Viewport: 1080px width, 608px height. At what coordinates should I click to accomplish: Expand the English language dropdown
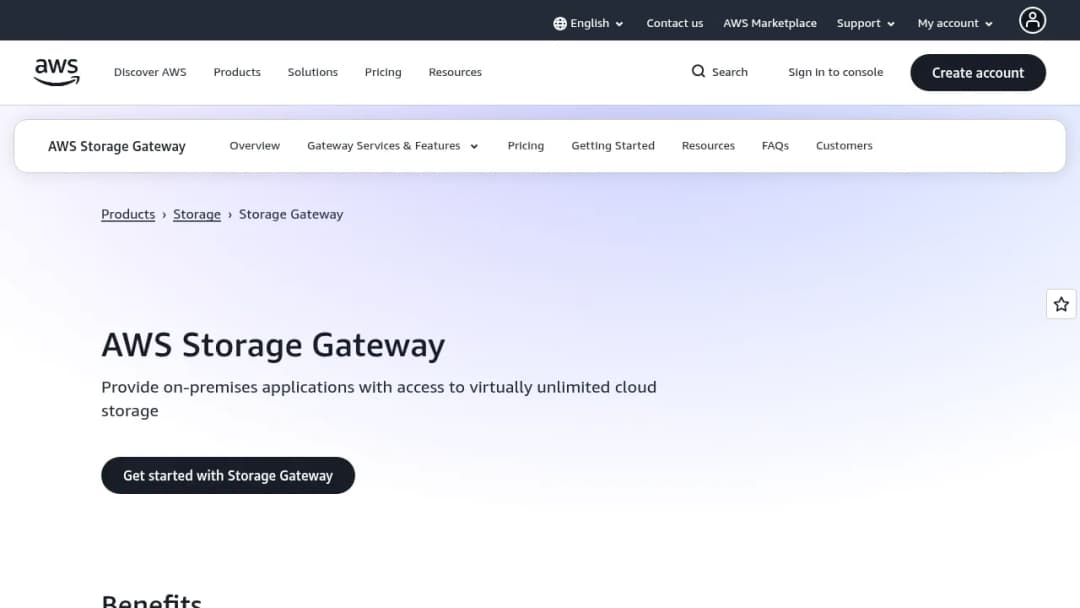(x=589, y=23)
